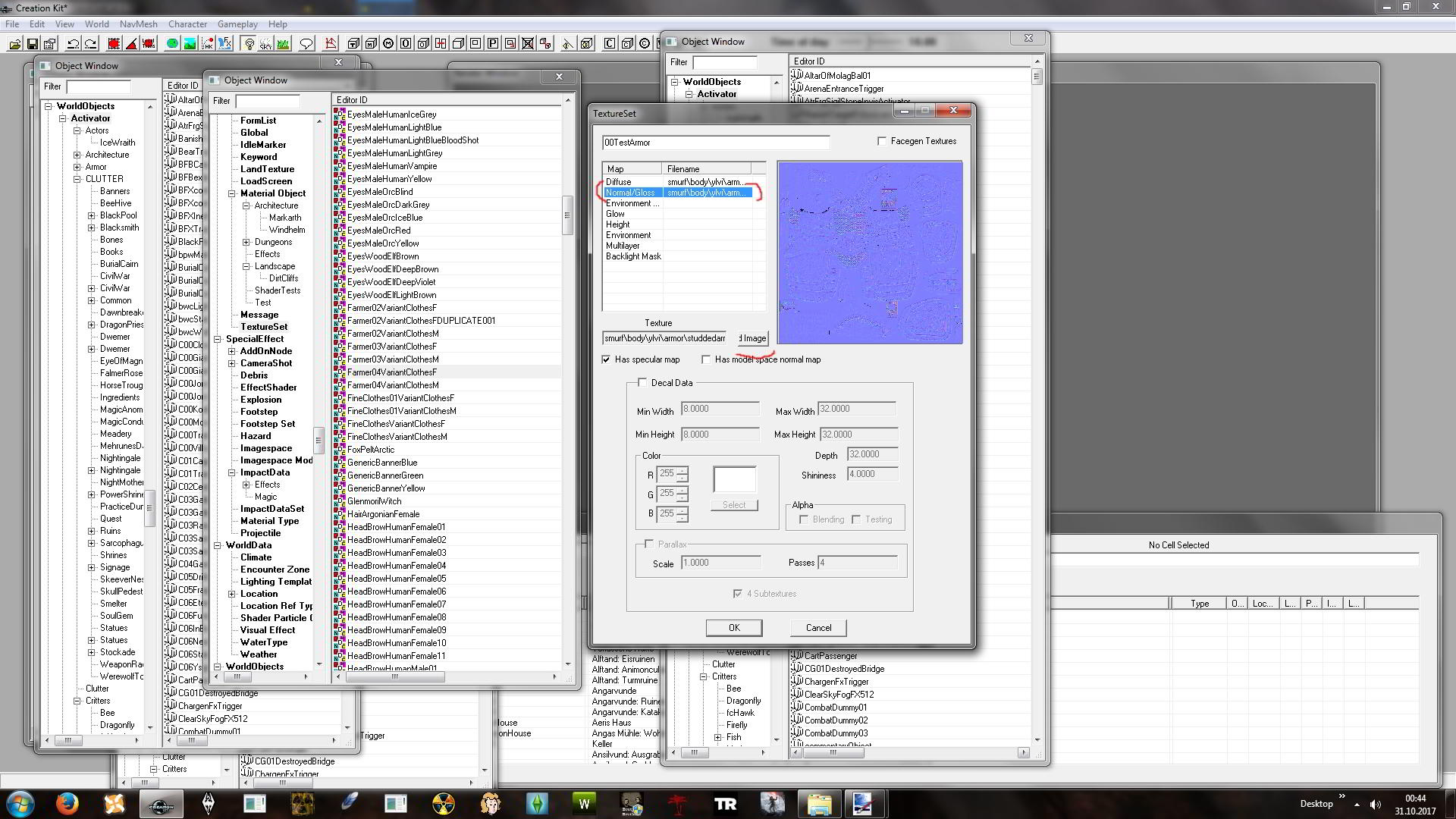This screenshot has height=819, width=1456.
Task: Click the TextureSet ID field 00TestArmor
Action: point(715,143)
